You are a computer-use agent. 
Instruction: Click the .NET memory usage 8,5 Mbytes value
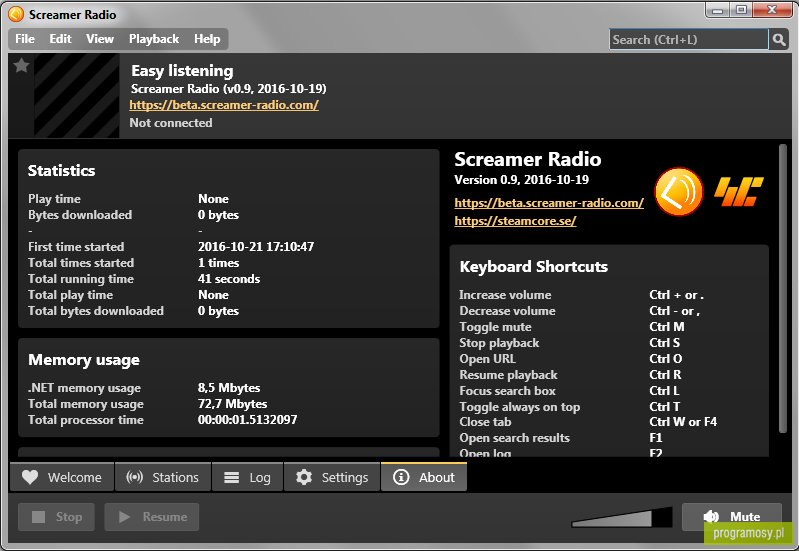coord(229,388)
